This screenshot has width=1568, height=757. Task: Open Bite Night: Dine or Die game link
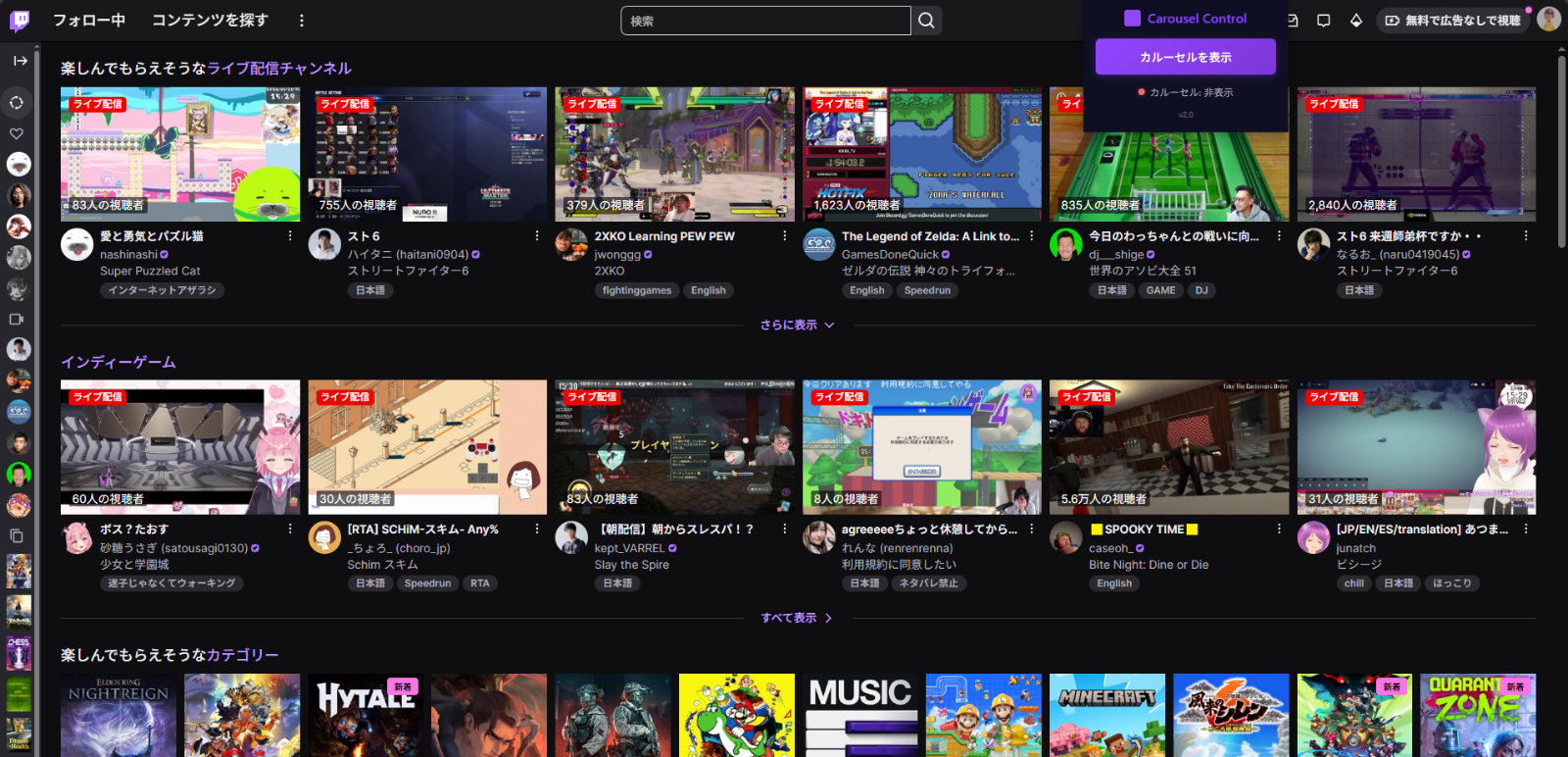1149,565
